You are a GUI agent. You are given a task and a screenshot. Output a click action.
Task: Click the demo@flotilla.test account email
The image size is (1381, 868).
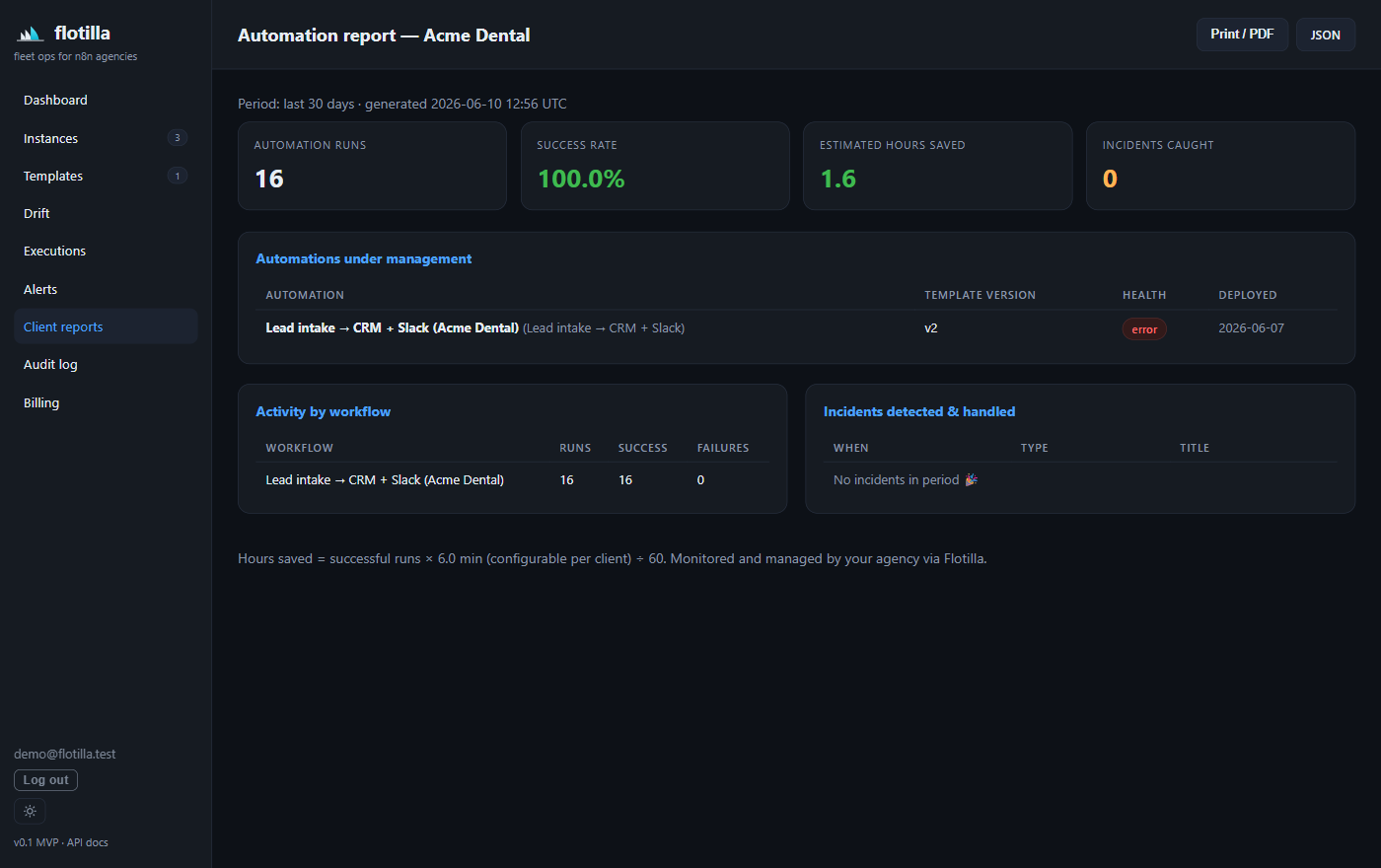64,754
